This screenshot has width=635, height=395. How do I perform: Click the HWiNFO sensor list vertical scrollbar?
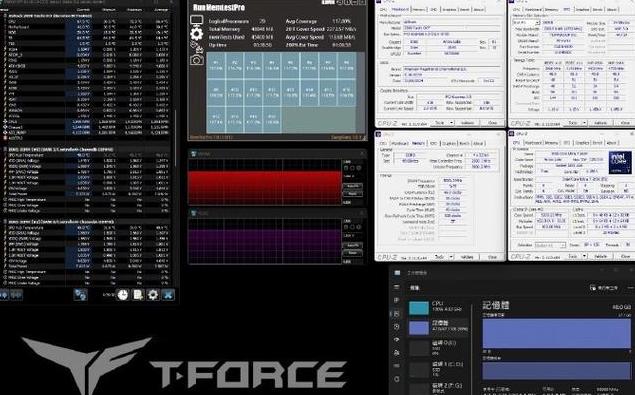pos(175,138)
